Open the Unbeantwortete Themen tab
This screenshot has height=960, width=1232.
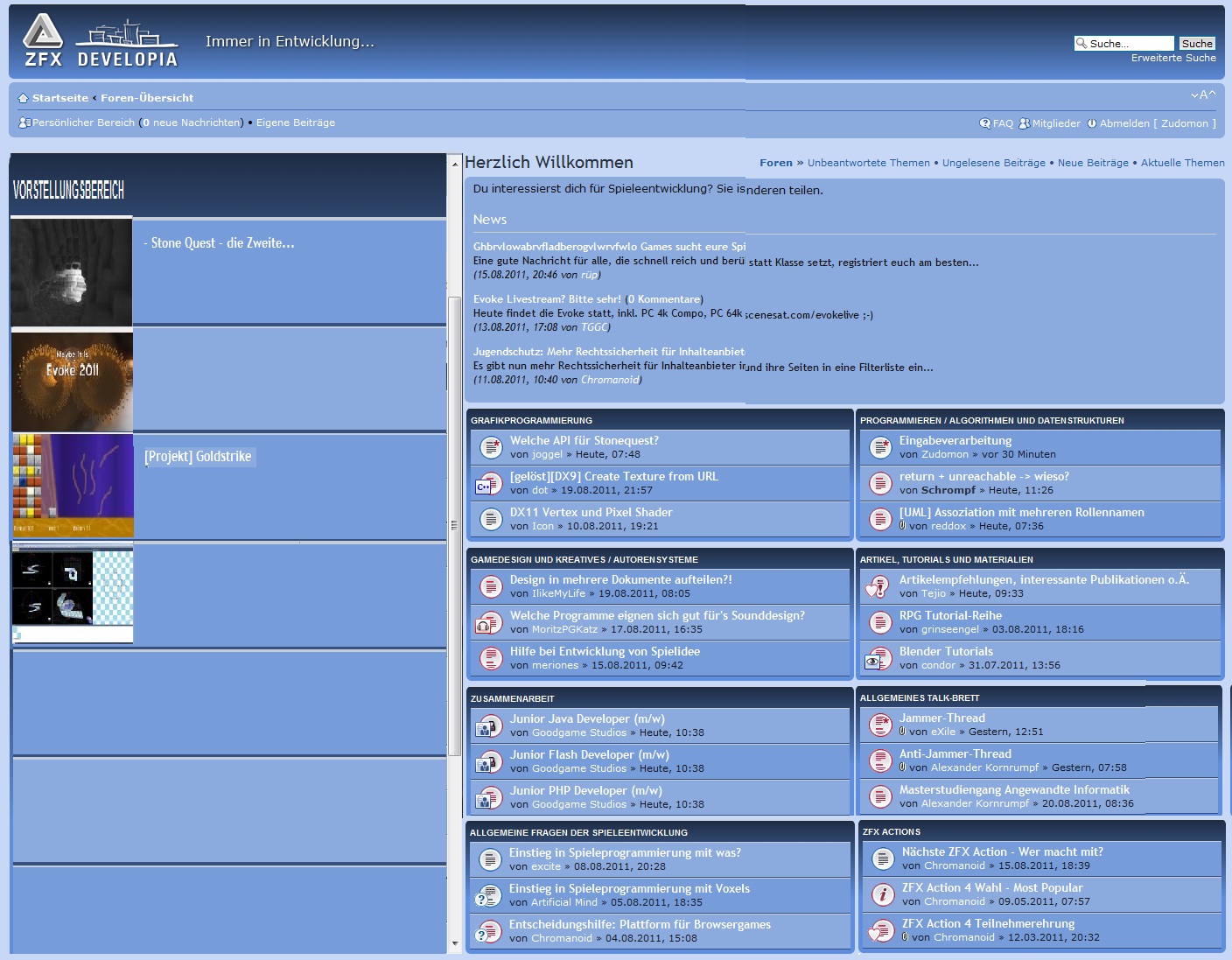point(868,163)
